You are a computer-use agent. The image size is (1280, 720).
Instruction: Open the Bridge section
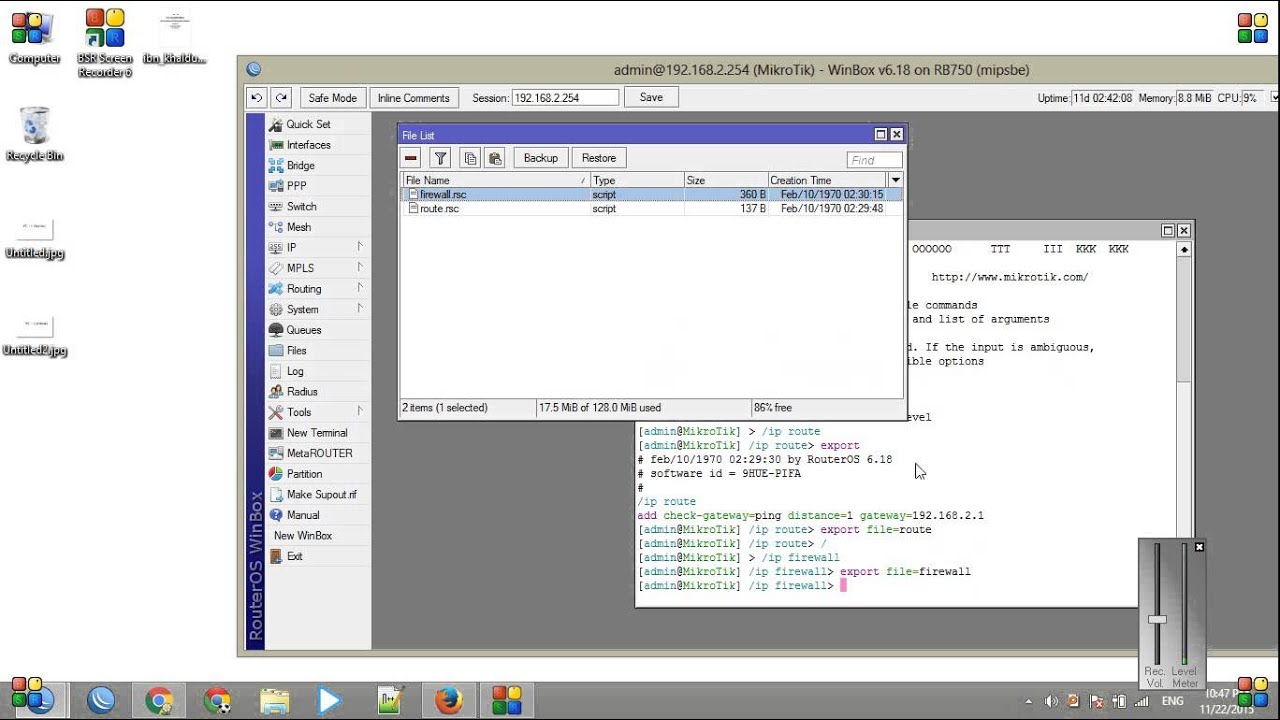[x=300, y=166]
